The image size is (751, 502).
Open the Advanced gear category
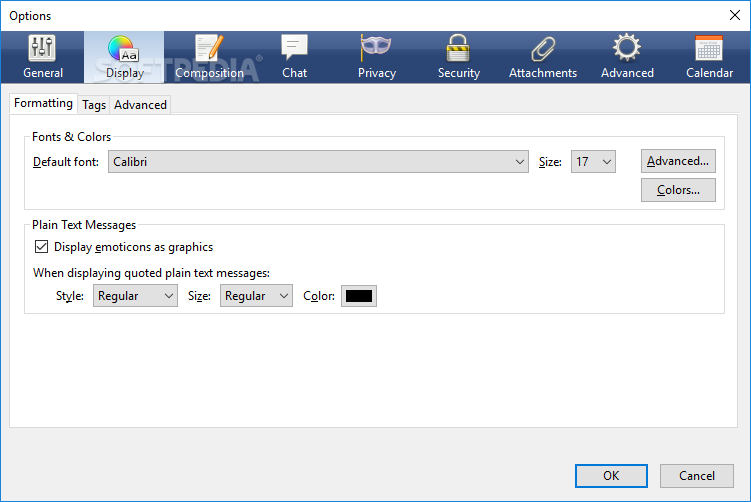tap(627, 57)
